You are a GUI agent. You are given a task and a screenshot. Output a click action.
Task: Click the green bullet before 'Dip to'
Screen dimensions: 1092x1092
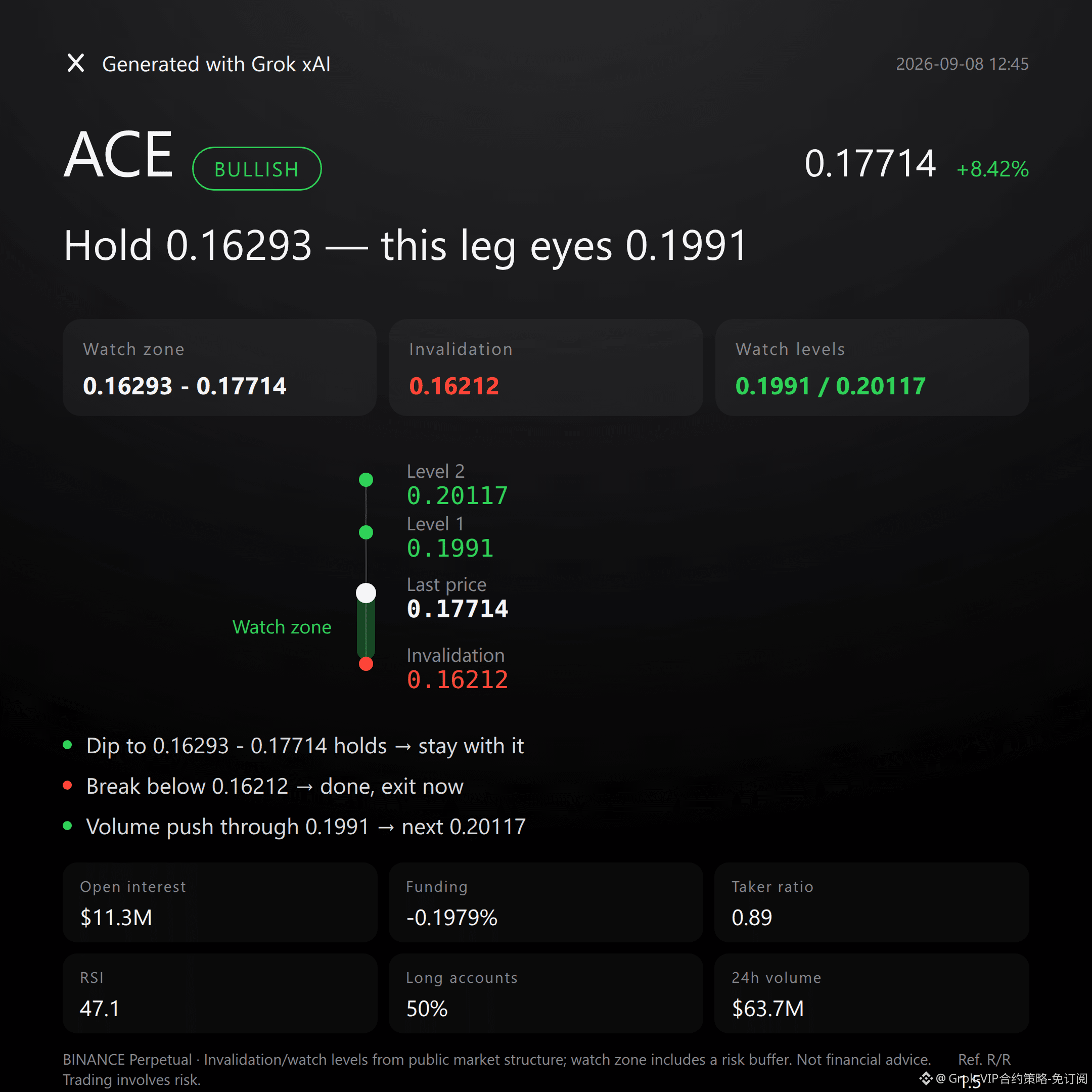pyautogui.click(x=67, y=745)
